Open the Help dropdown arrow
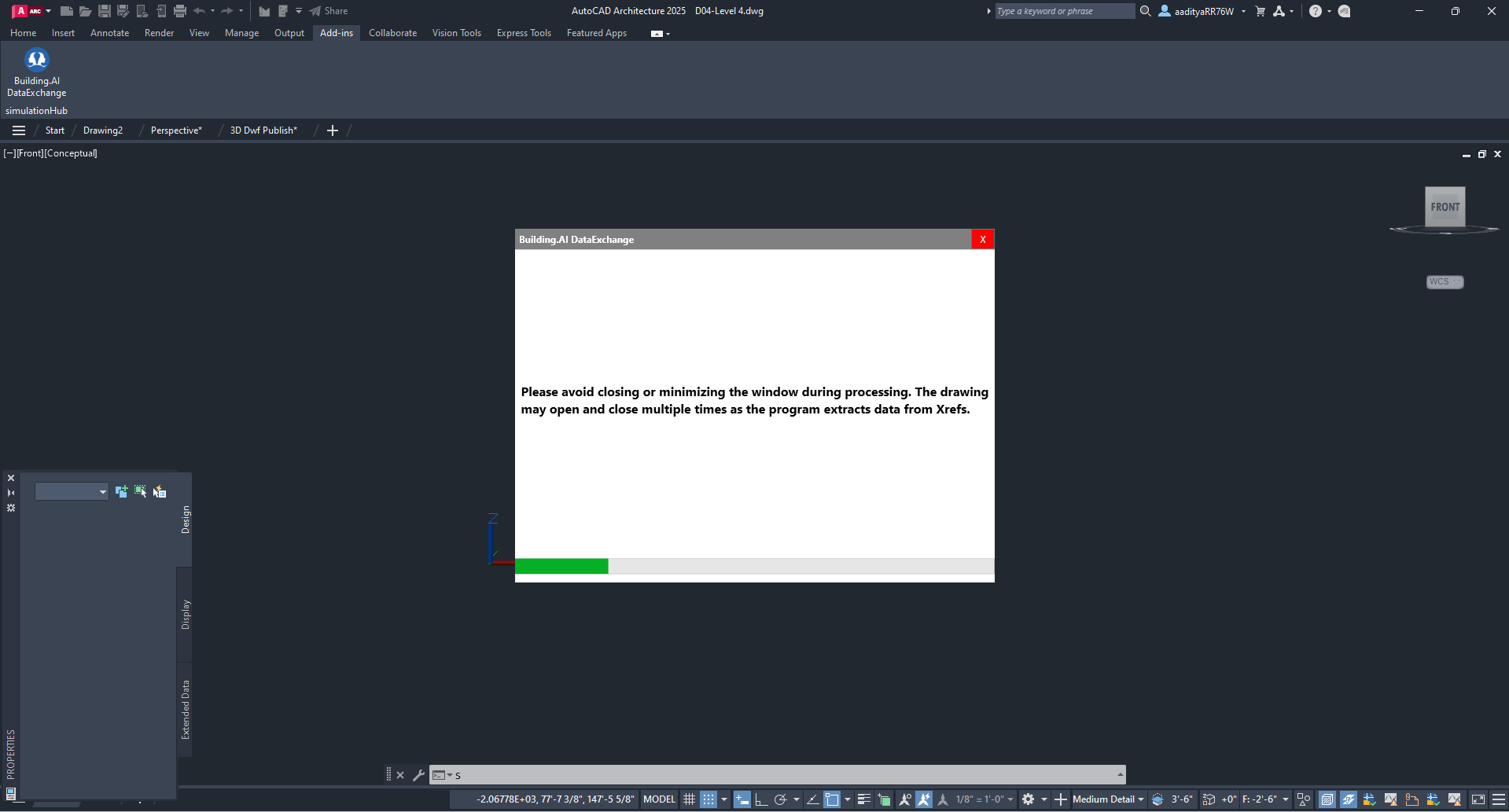 1329,11
